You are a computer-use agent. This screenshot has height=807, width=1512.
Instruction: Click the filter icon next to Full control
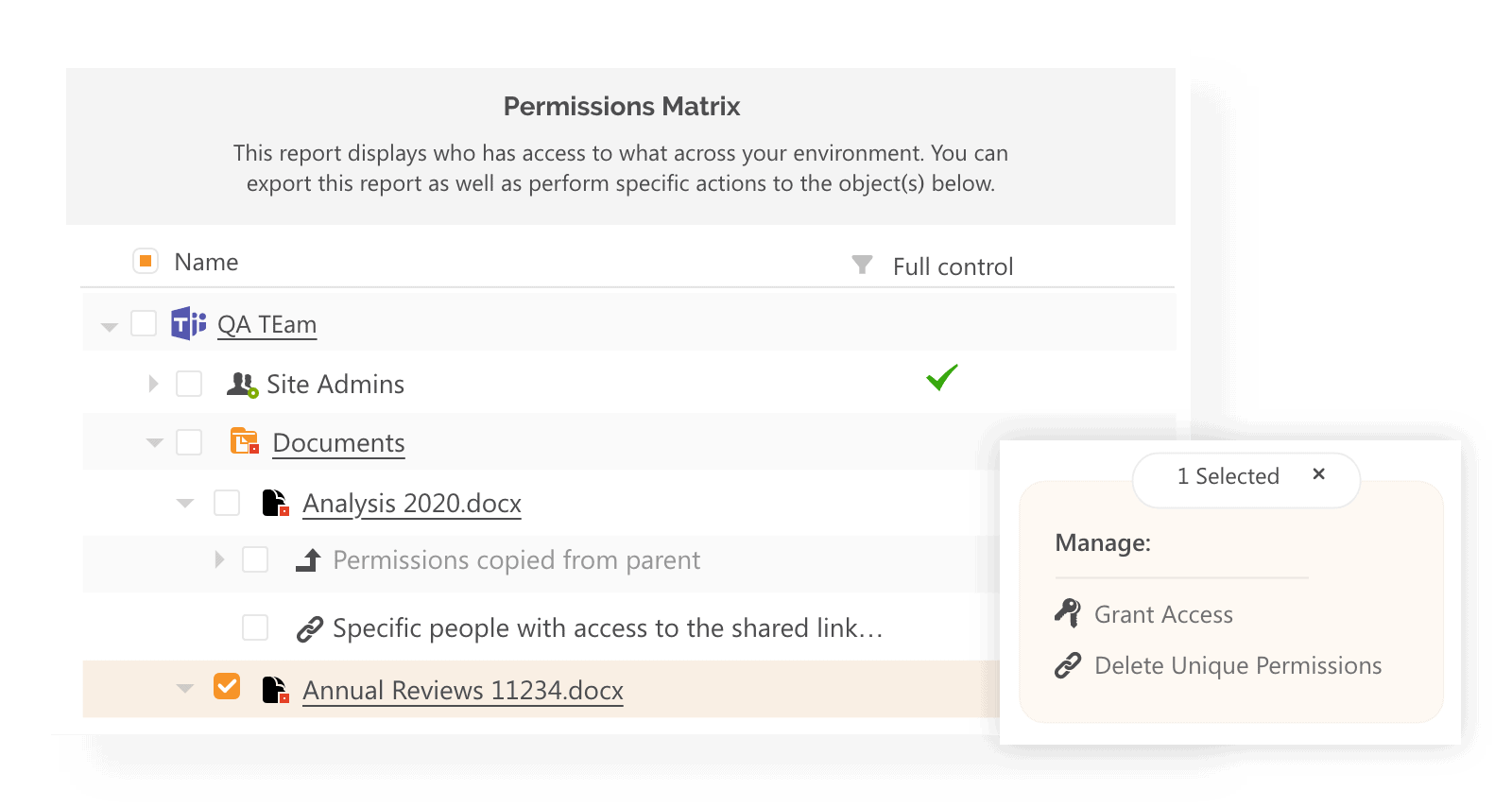point(861,266)
